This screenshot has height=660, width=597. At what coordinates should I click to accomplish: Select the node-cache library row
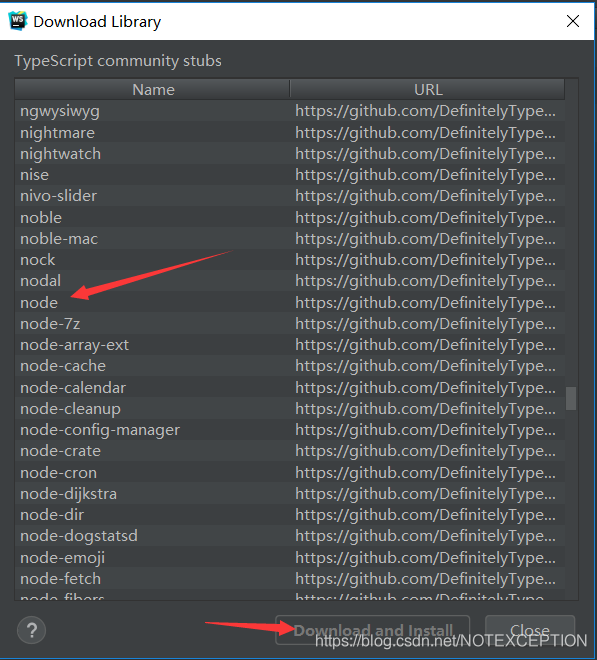(290, 366)
